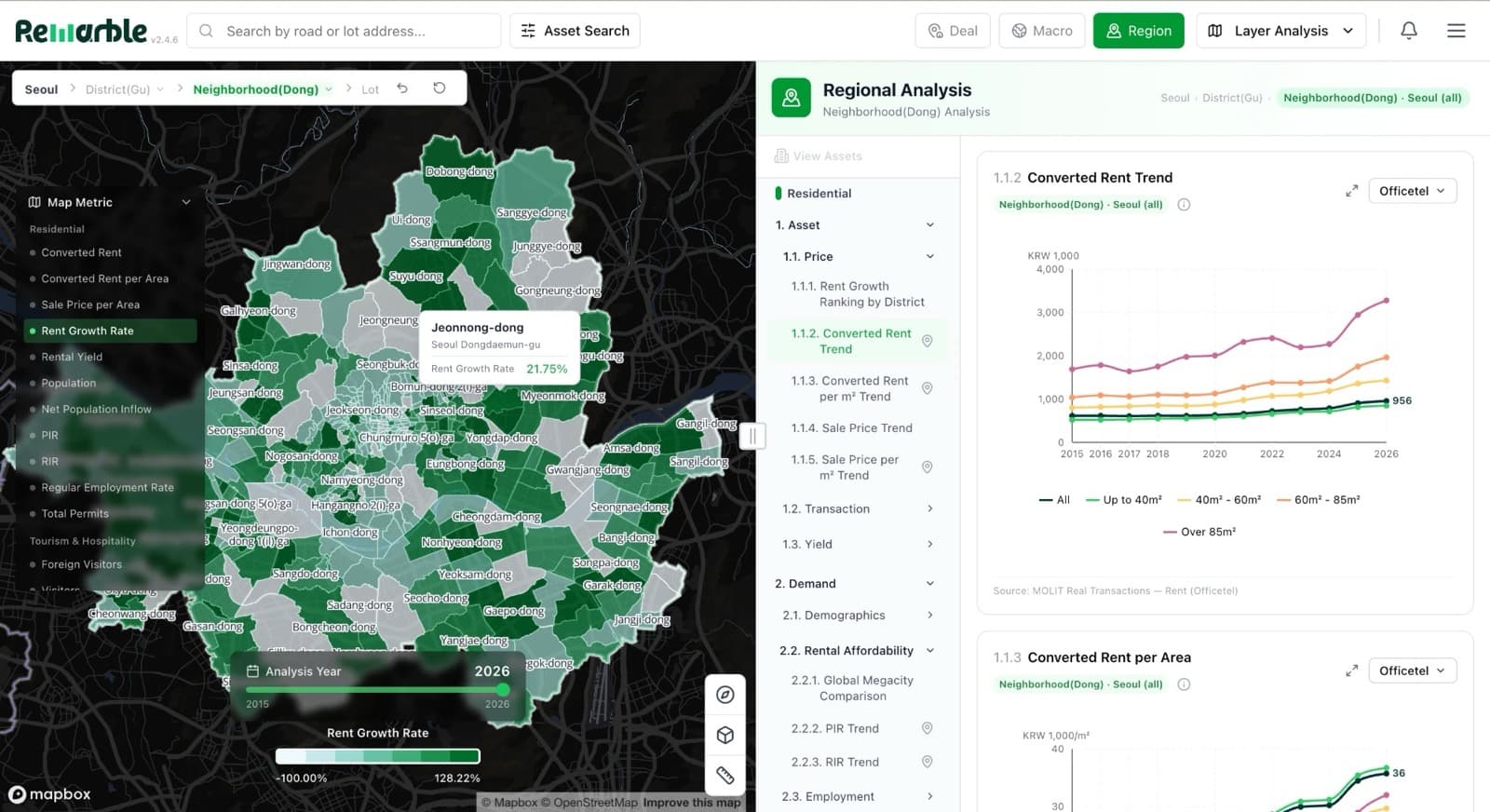
Task: Click the Remarble logo
Action: point(81,31)
